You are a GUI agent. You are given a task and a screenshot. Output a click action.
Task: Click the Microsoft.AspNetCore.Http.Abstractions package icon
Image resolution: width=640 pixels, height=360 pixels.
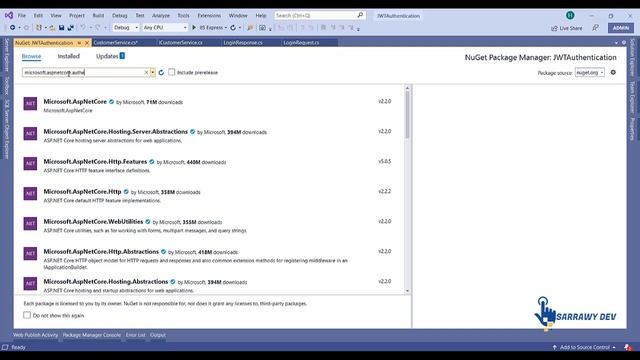[x=30, y=253]
